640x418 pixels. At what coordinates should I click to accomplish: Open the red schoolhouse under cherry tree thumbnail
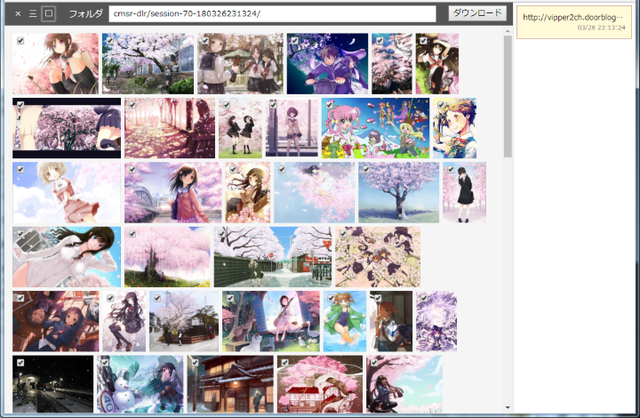320,384
